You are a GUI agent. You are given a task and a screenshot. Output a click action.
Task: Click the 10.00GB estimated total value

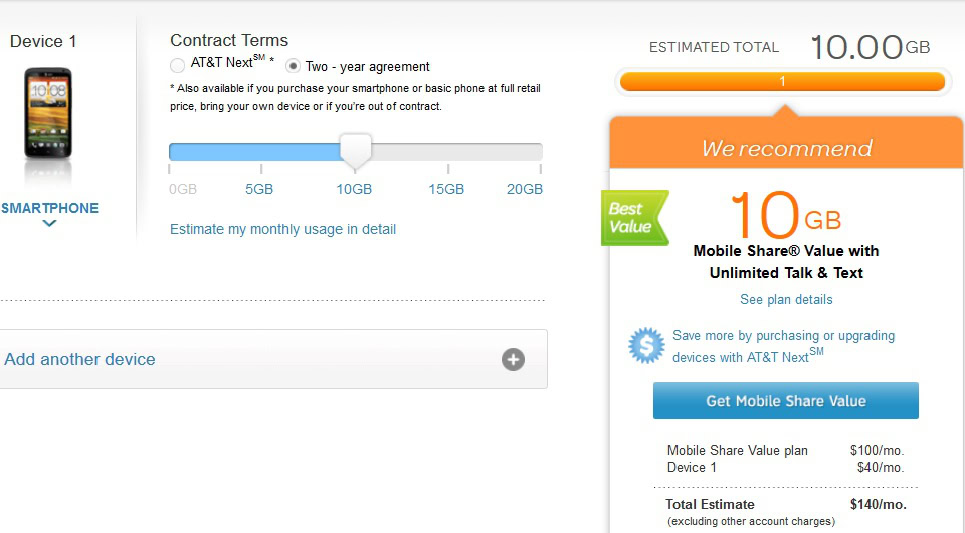pos(870,47)
